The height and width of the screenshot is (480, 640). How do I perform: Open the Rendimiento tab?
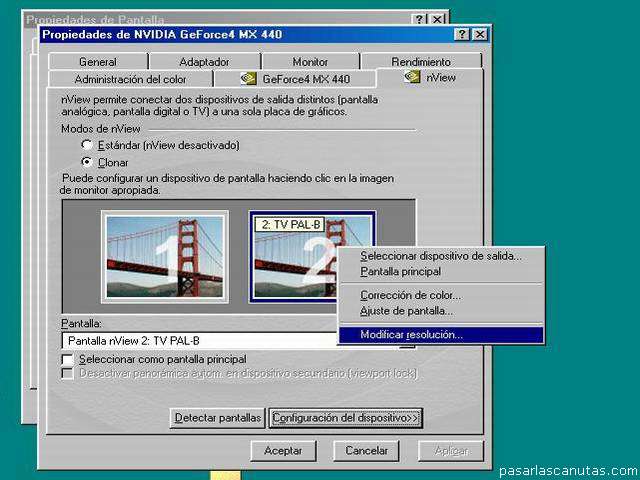[420, 62]
